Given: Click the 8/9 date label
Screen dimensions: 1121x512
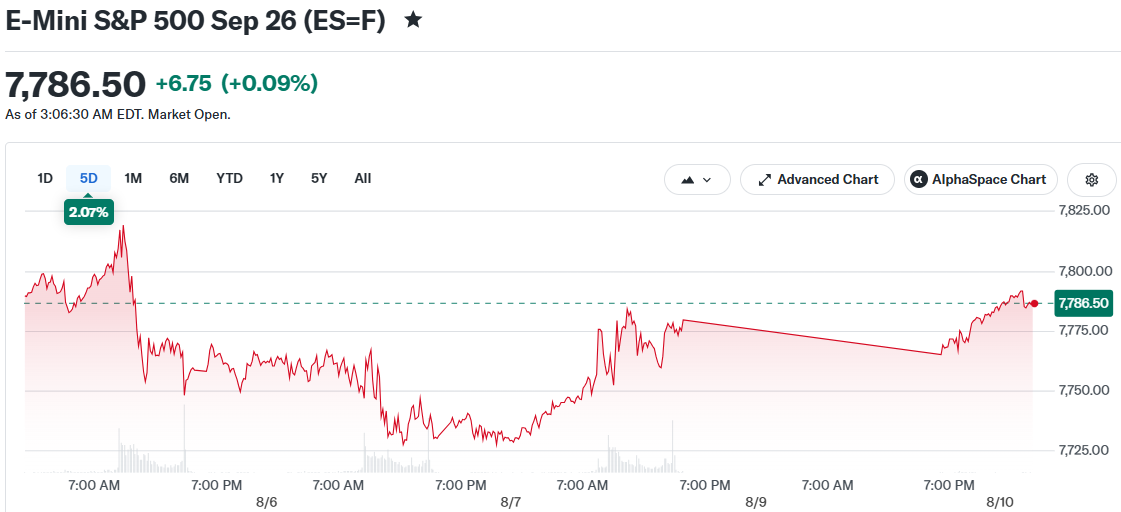Looking at the screenshot, I should (x=756, y=502).
